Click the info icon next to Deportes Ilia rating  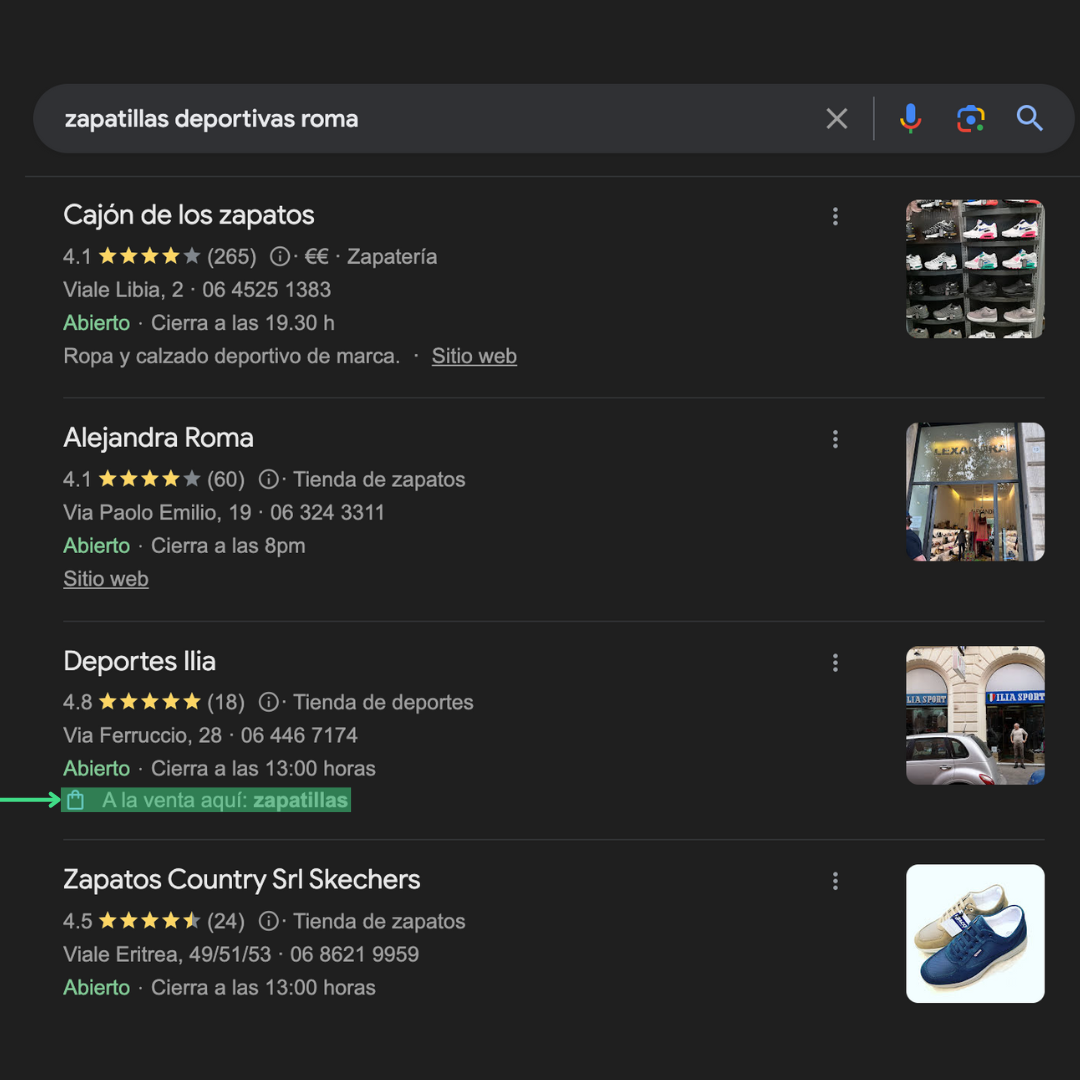268,702
